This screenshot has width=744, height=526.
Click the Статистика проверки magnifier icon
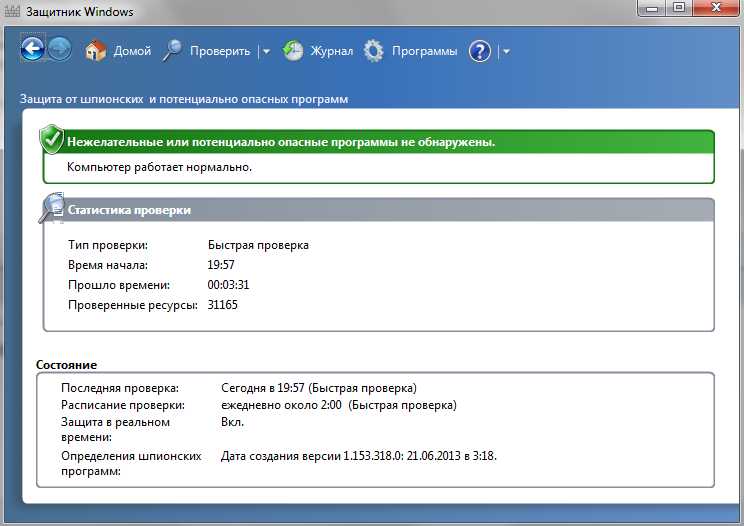[x=51, y=208]
